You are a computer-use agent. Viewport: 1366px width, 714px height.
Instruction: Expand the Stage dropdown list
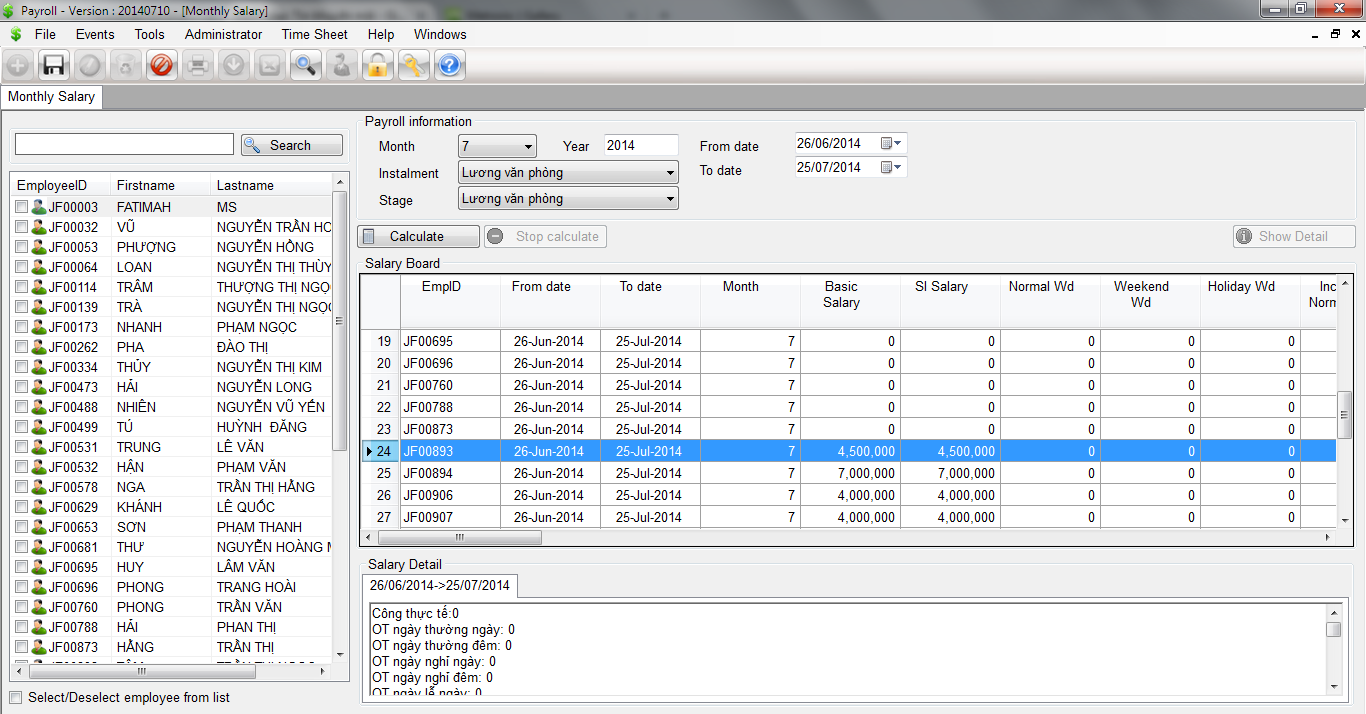click(x=669, y=199)
